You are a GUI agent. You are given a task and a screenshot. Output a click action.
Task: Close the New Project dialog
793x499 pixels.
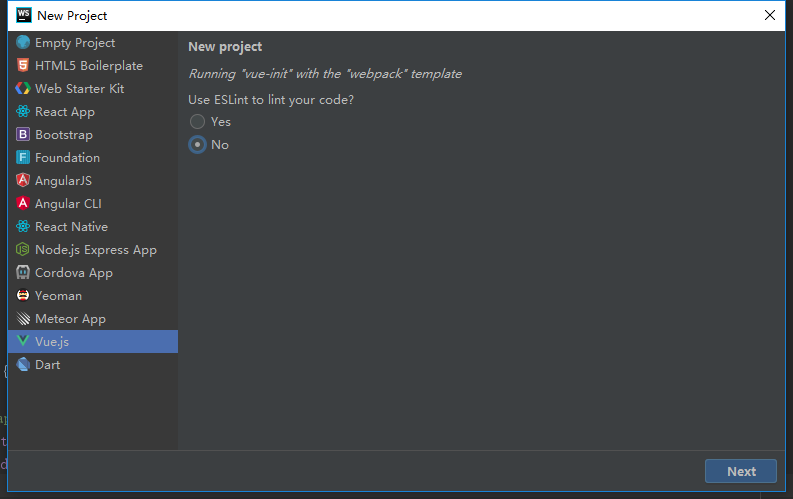770,15
